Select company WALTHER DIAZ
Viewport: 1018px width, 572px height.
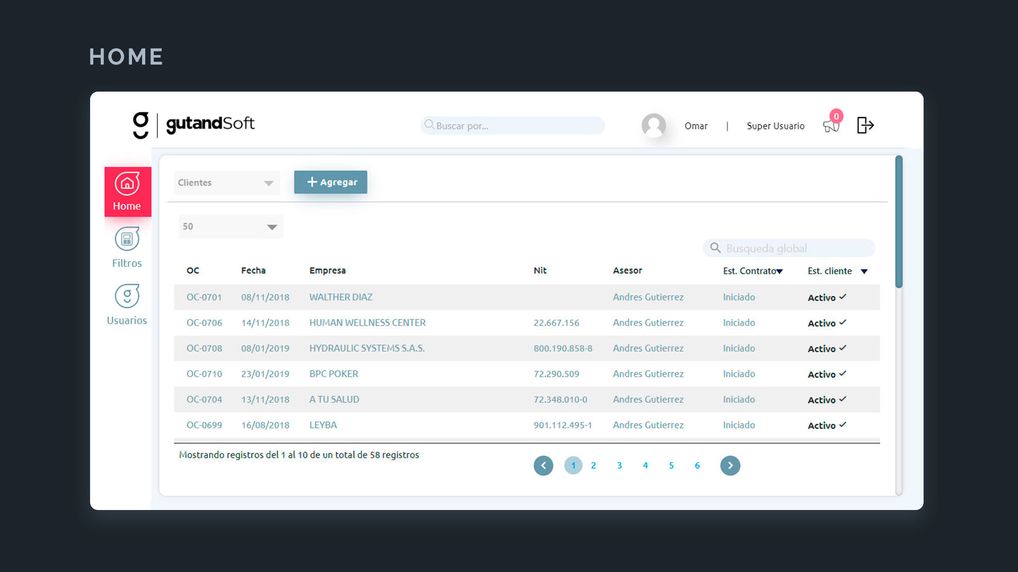[341, 297]
